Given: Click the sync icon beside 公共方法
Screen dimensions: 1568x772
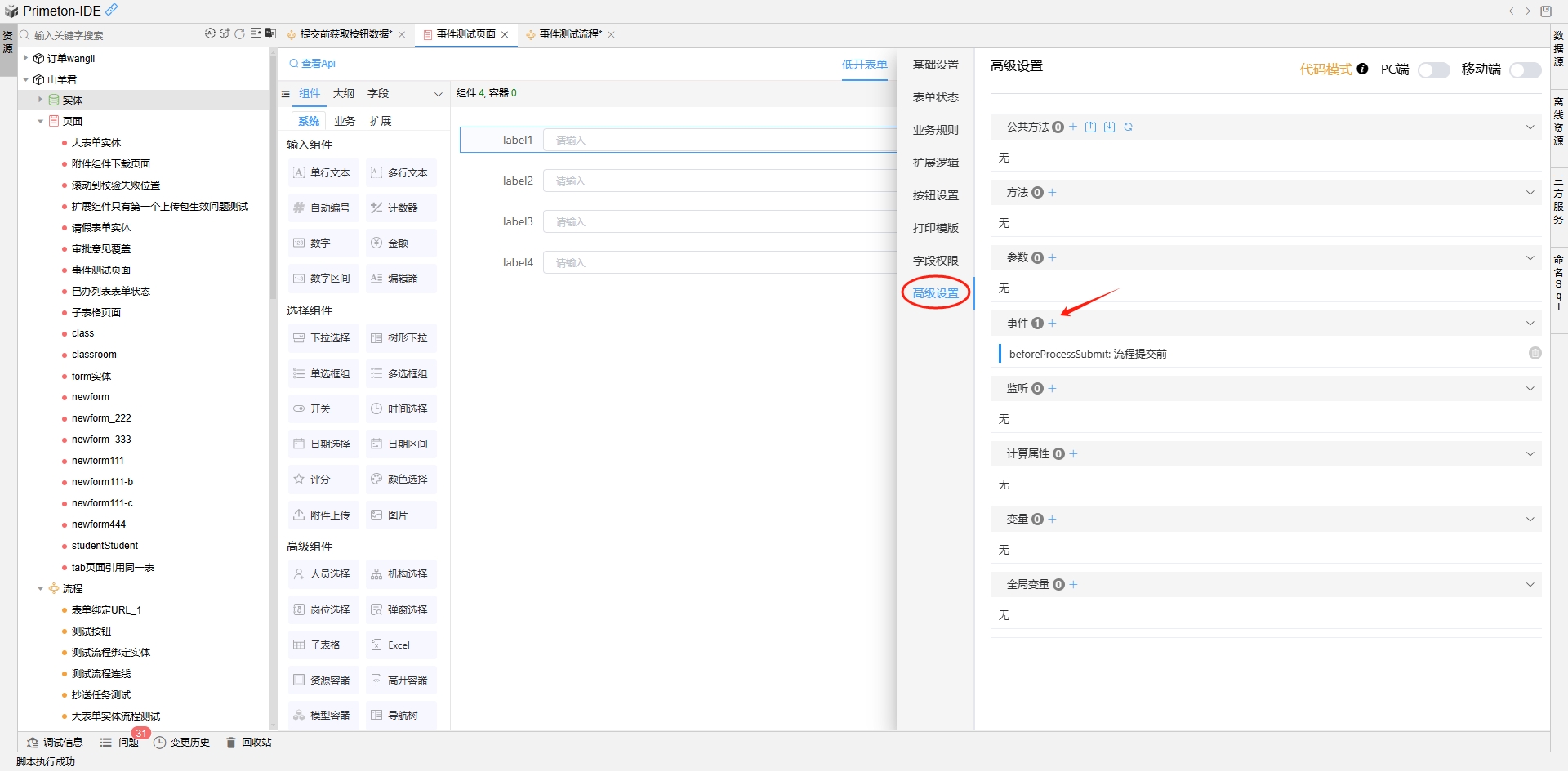Looking at the screenshot, I should pyautogui.click(x=1128, y=127).
